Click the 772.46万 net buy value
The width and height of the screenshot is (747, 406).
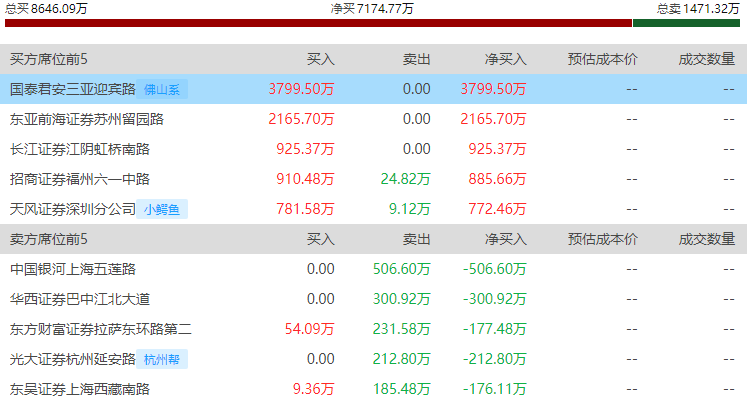pos(497,209)
